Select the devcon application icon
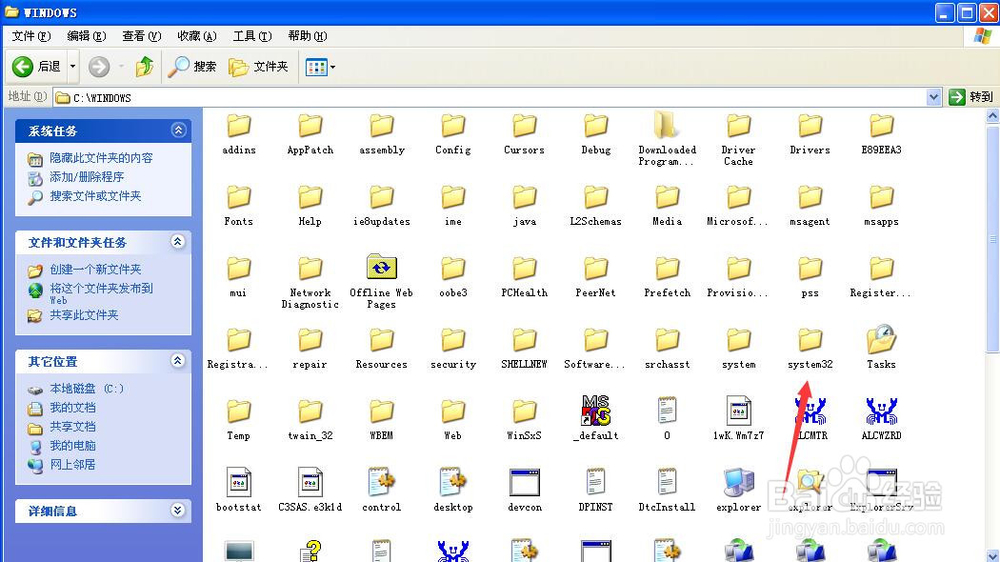The height and width of the screenshot is (562, 1000). tap(524, 491)
